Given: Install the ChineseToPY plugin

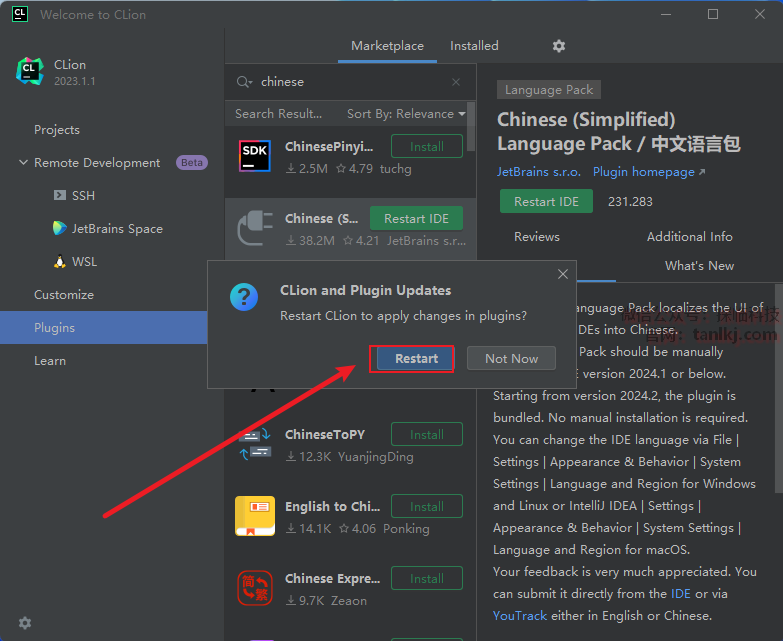Looking at the screenshot, I should tap(426, 435).
